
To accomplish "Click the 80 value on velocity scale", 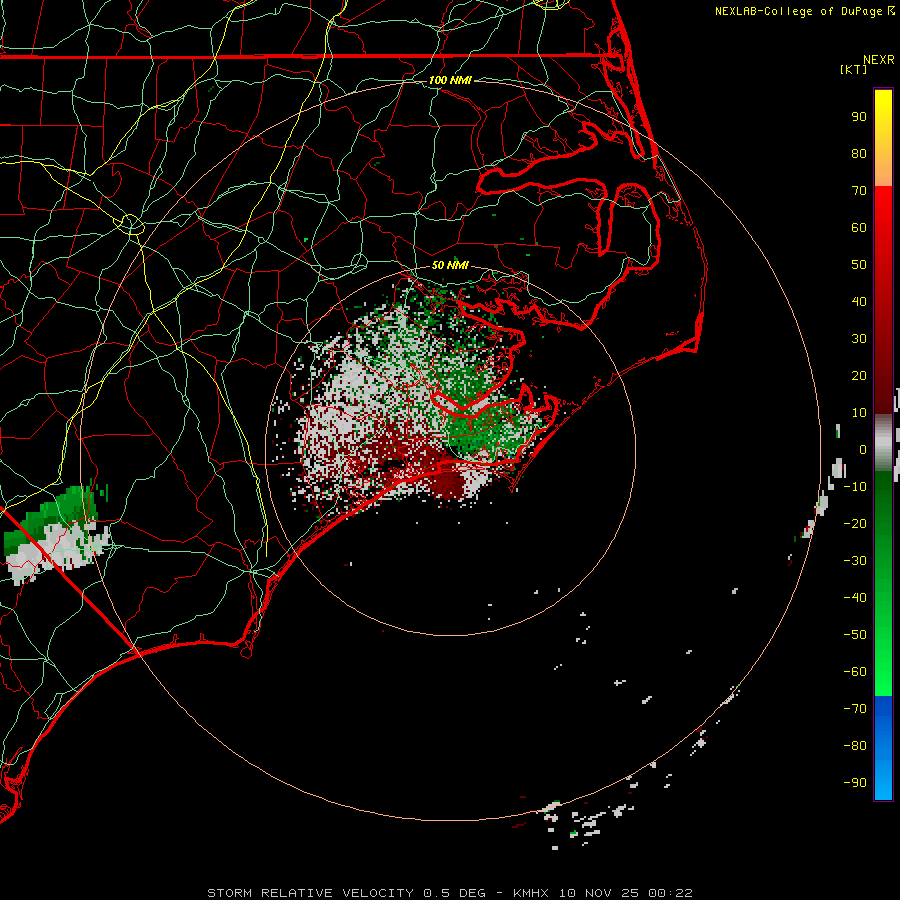I will tap(859, 153).
